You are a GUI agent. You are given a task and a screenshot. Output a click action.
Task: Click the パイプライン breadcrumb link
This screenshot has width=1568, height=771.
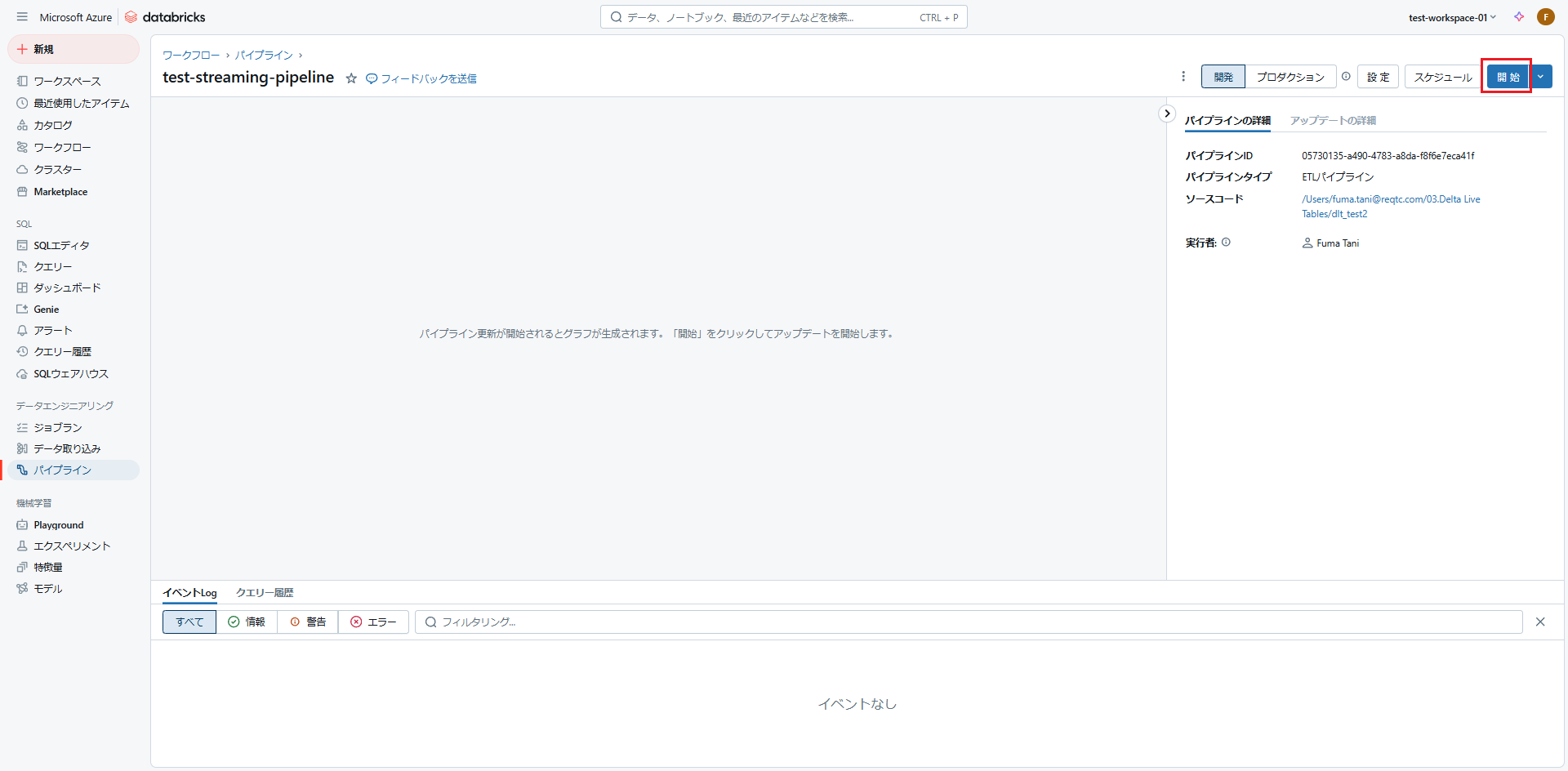264,55
